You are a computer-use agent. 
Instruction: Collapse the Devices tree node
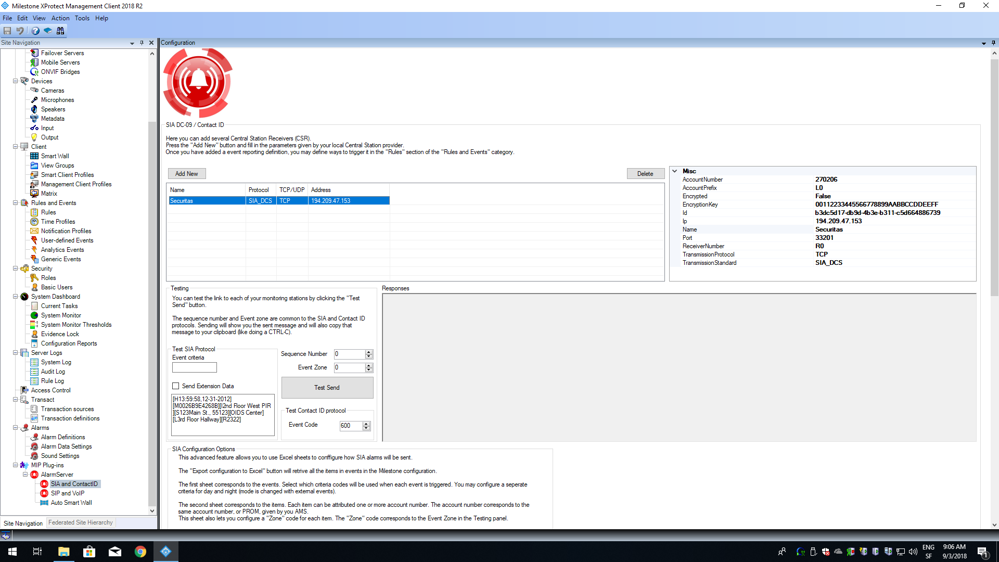pyautogui.click(x=15, y=81)
